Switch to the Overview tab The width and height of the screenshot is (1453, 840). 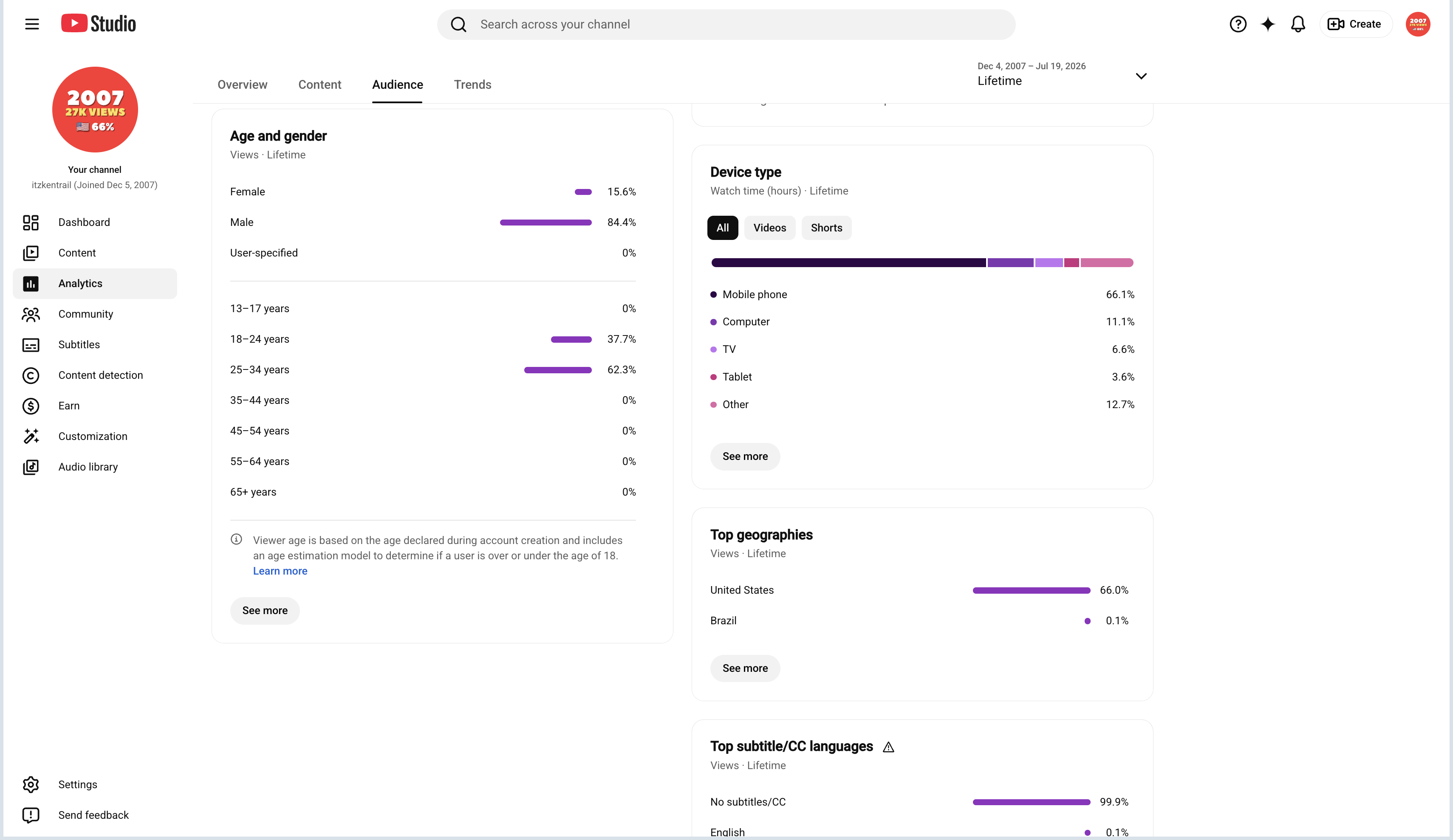242,85
